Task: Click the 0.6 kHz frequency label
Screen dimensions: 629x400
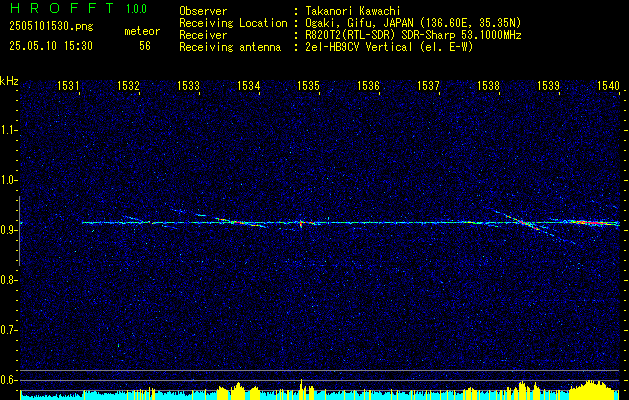Action: [x=7, y=380]
